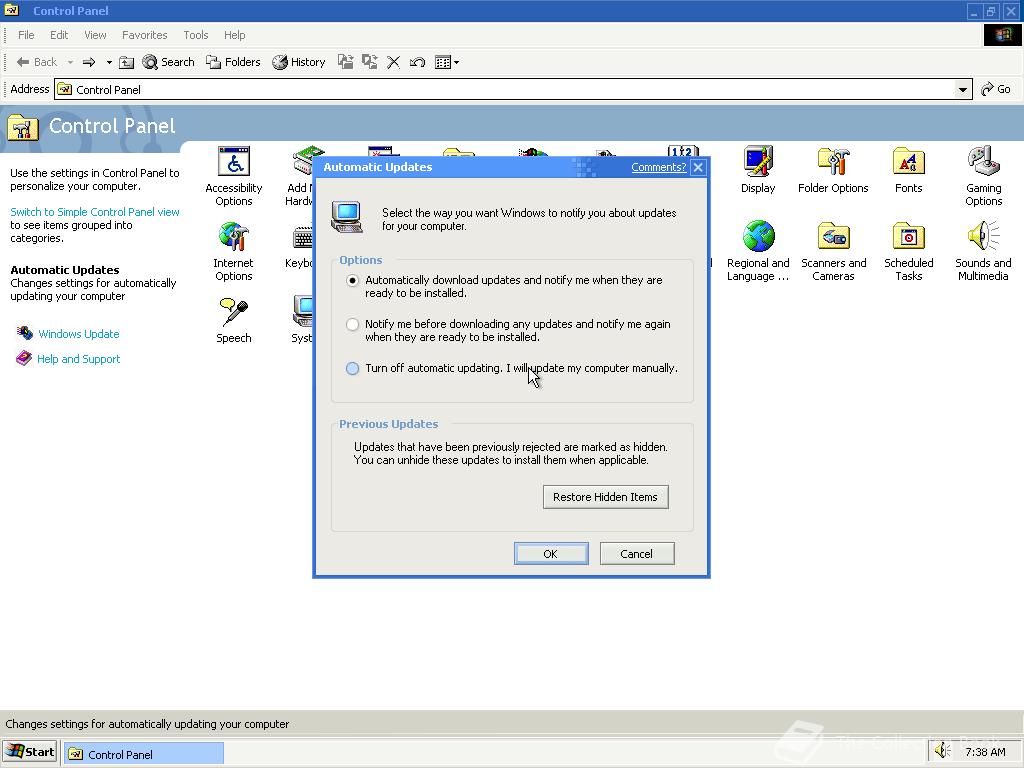Viewport: 1024px width, 768px height.
Task: Click the Forward toolbar arrow
Action: (89, 62)
